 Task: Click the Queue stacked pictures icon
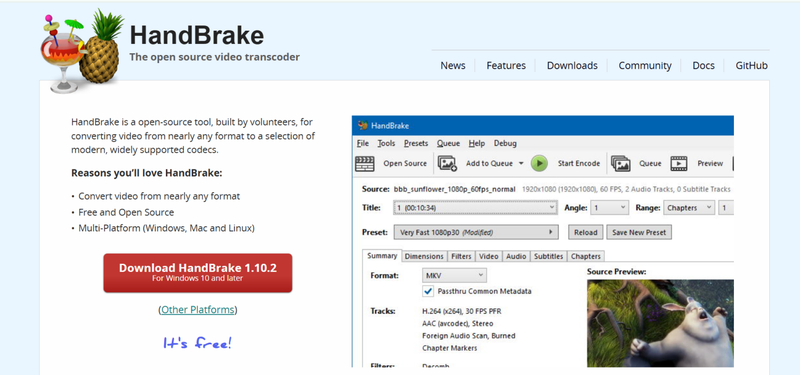pyautogui.click(x=620, y=164)
